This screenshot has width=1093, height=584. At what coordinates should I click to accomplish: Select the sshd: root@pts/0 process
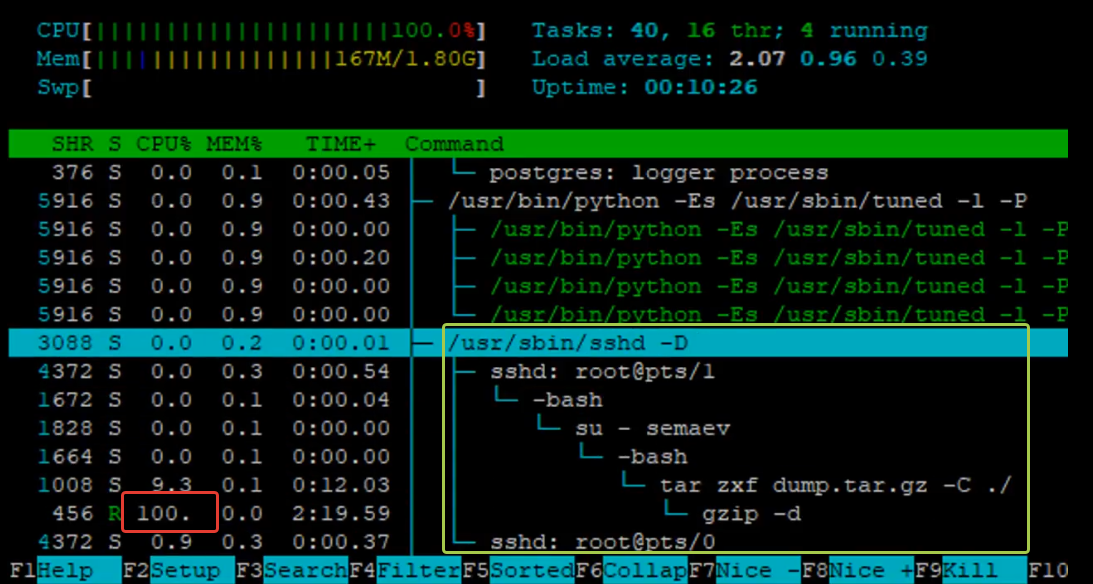[537, 541]
